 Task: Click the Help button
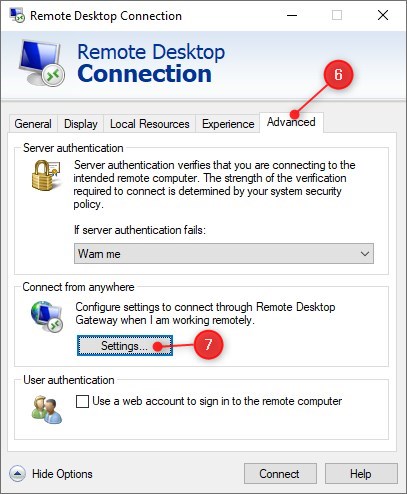click(x=361, y=473)
